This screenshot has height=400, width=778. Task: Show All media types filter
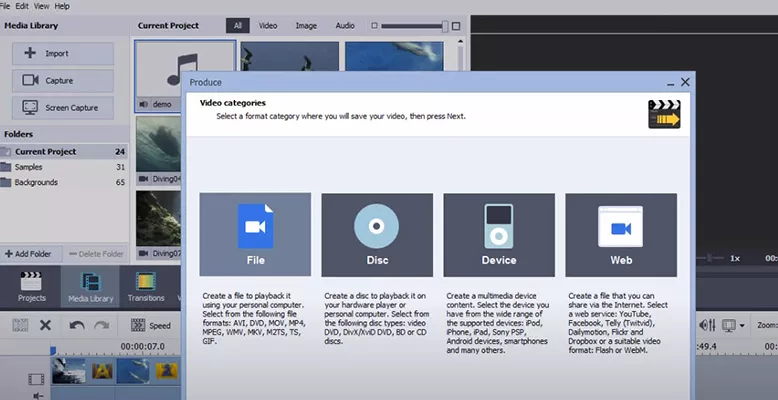(x=238, y=26)
